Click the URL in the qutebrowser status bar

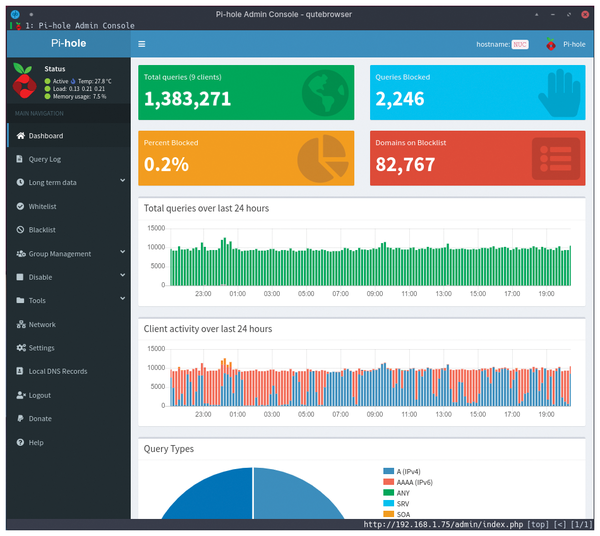[x=443, y=524]
